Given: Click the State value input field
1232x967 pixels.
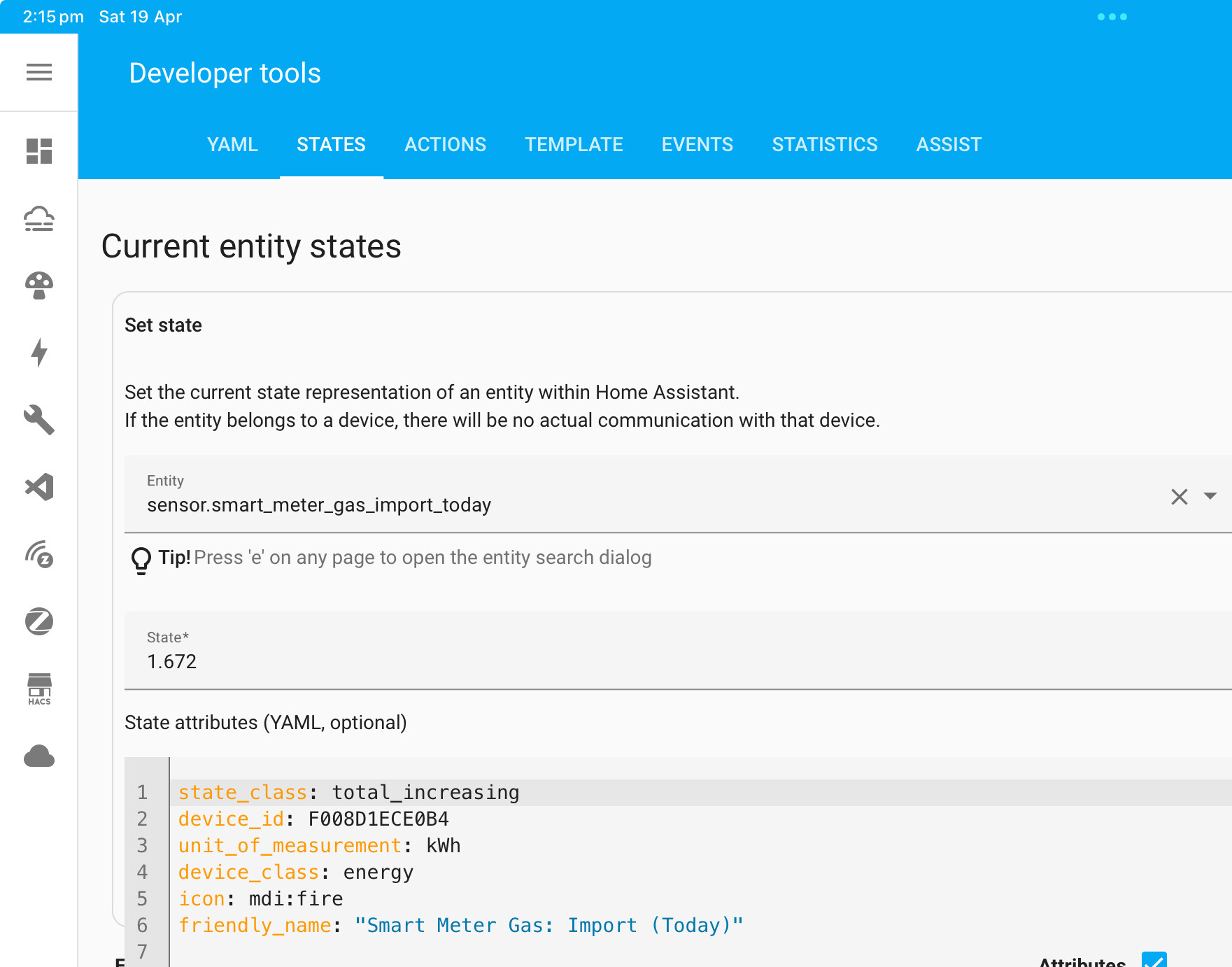Looking at the screenshot, I should (x=490, y=661).
